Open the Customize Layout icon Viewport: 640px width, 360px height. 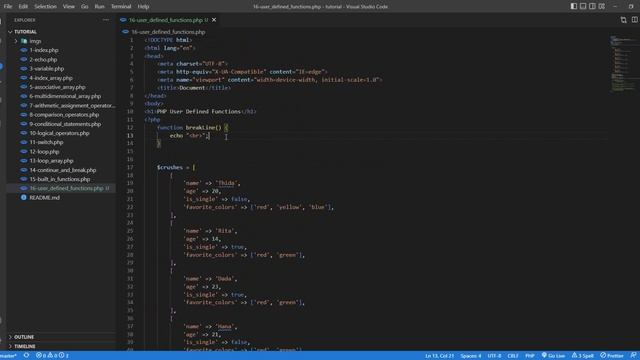pos(602,6)
